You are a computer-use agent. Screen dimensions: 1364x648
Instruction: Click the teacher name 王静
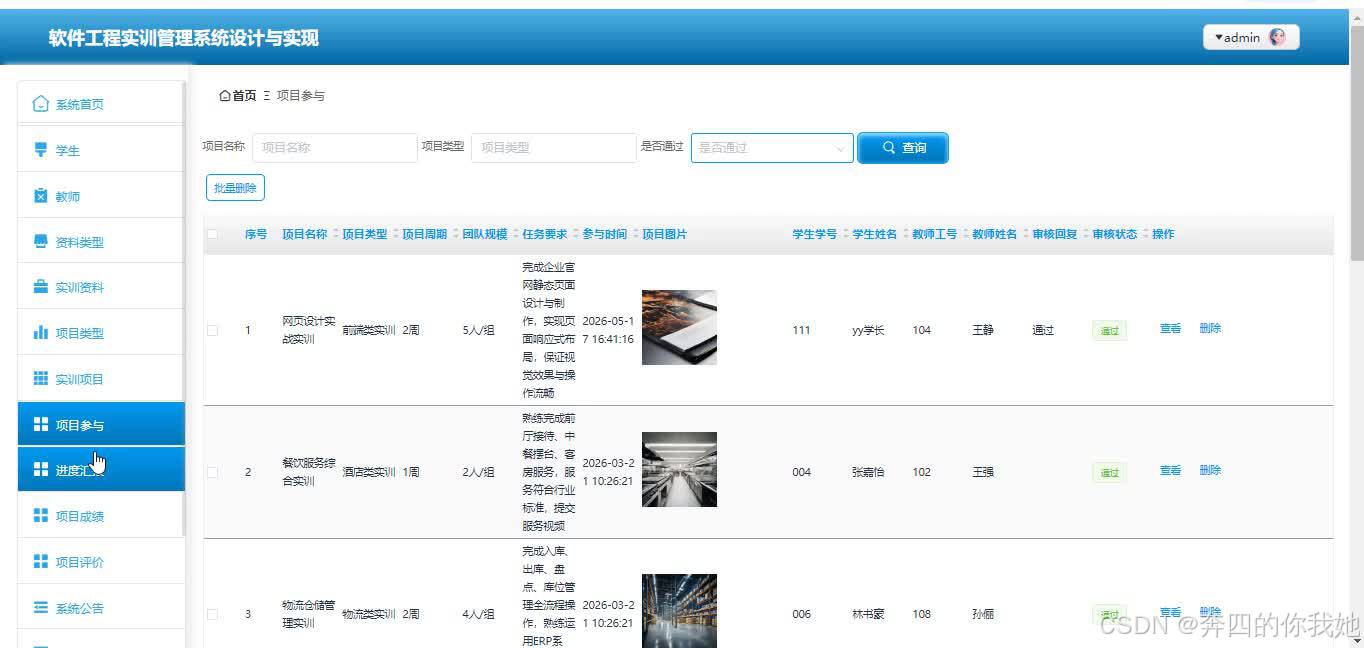click(x=983, y=330)
